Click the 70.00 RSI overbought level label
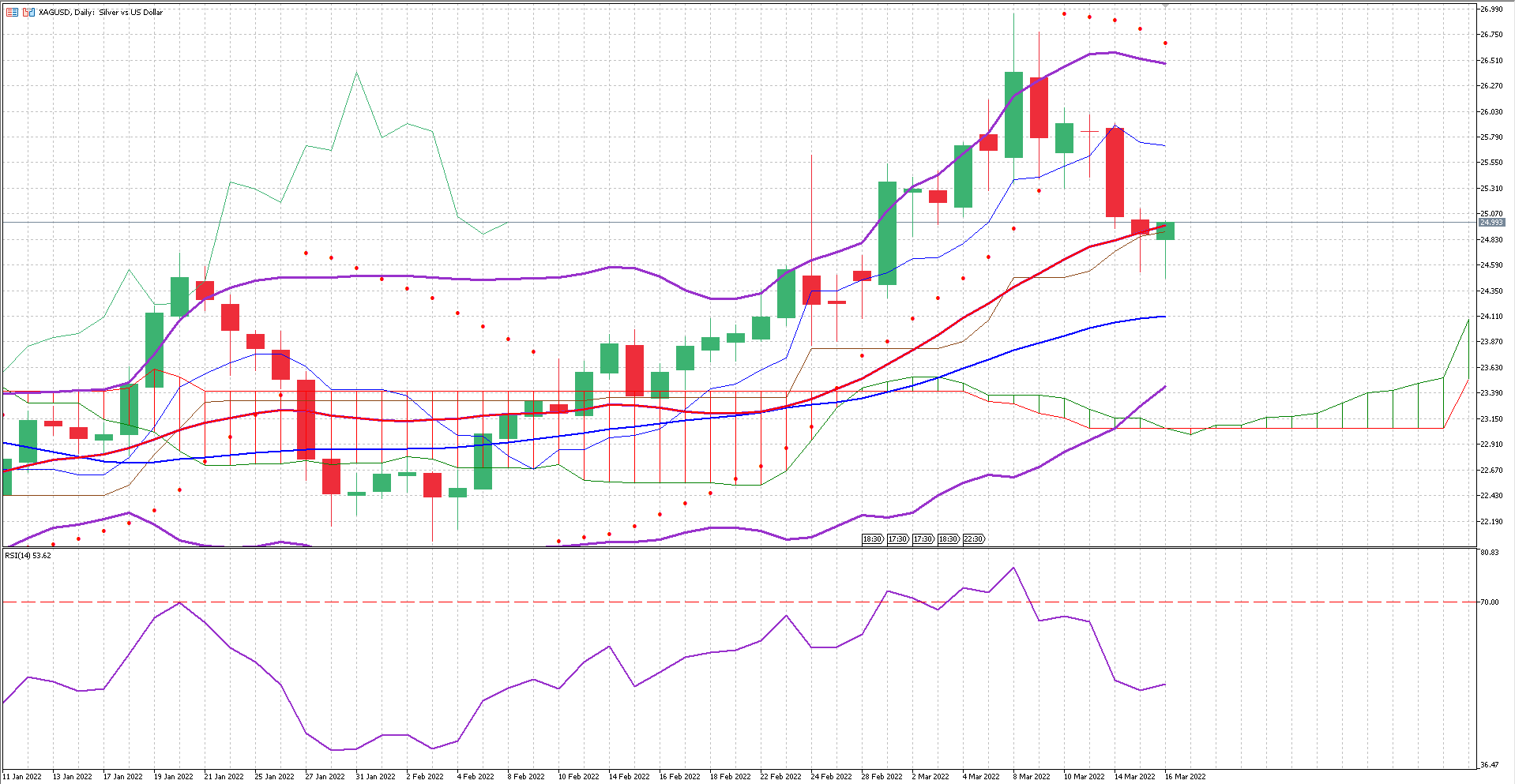The height and width of the screenshot is (784, 1515). point(1489,602)
